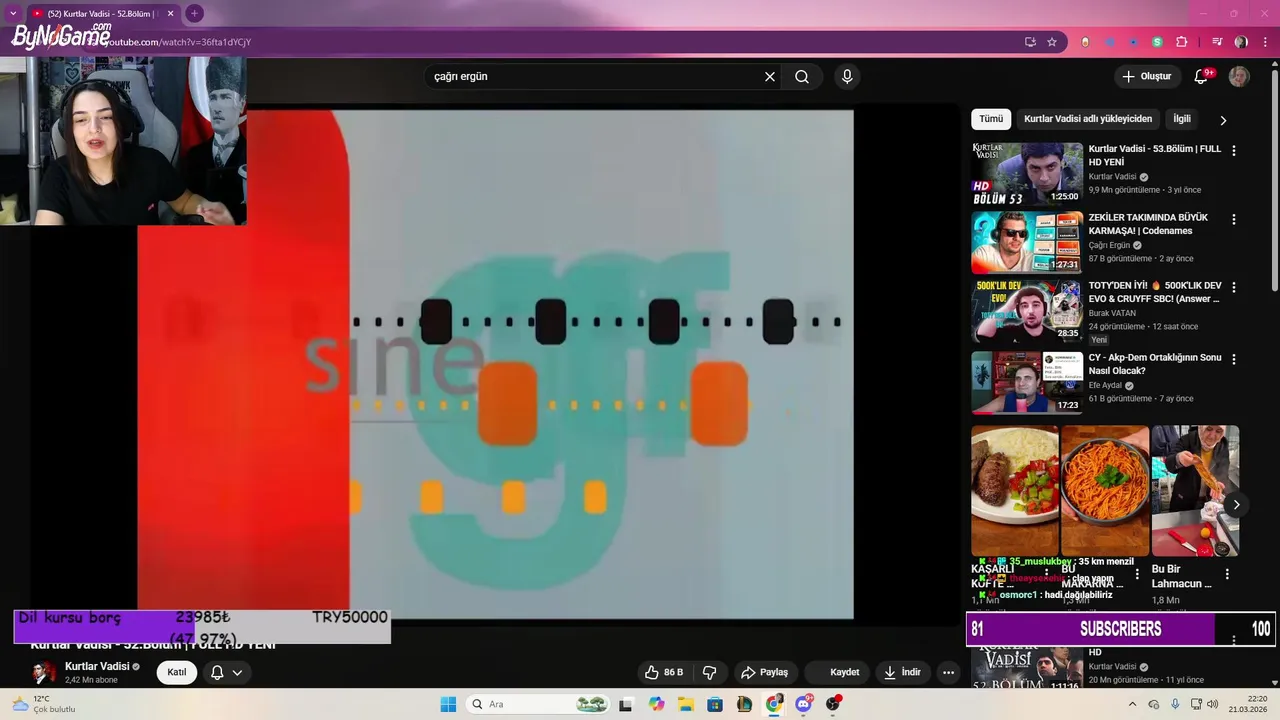The image size is (1280, 720).
Task: Open YouTube notifications bell
Action: [1202, 77]
